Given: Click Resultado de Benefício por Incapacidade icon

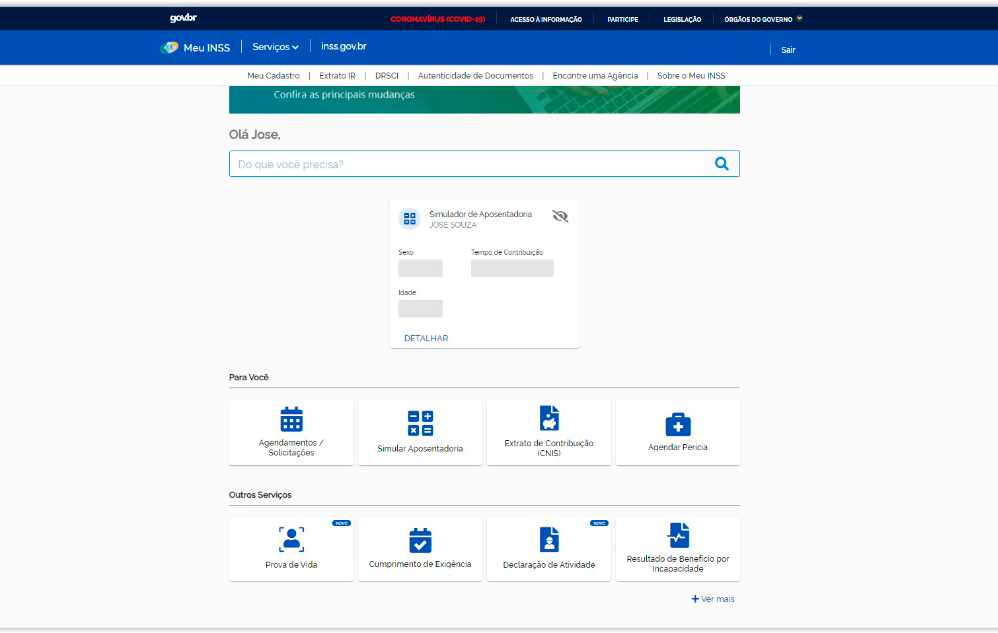Looking at the screenshot, I should point(678,535).
